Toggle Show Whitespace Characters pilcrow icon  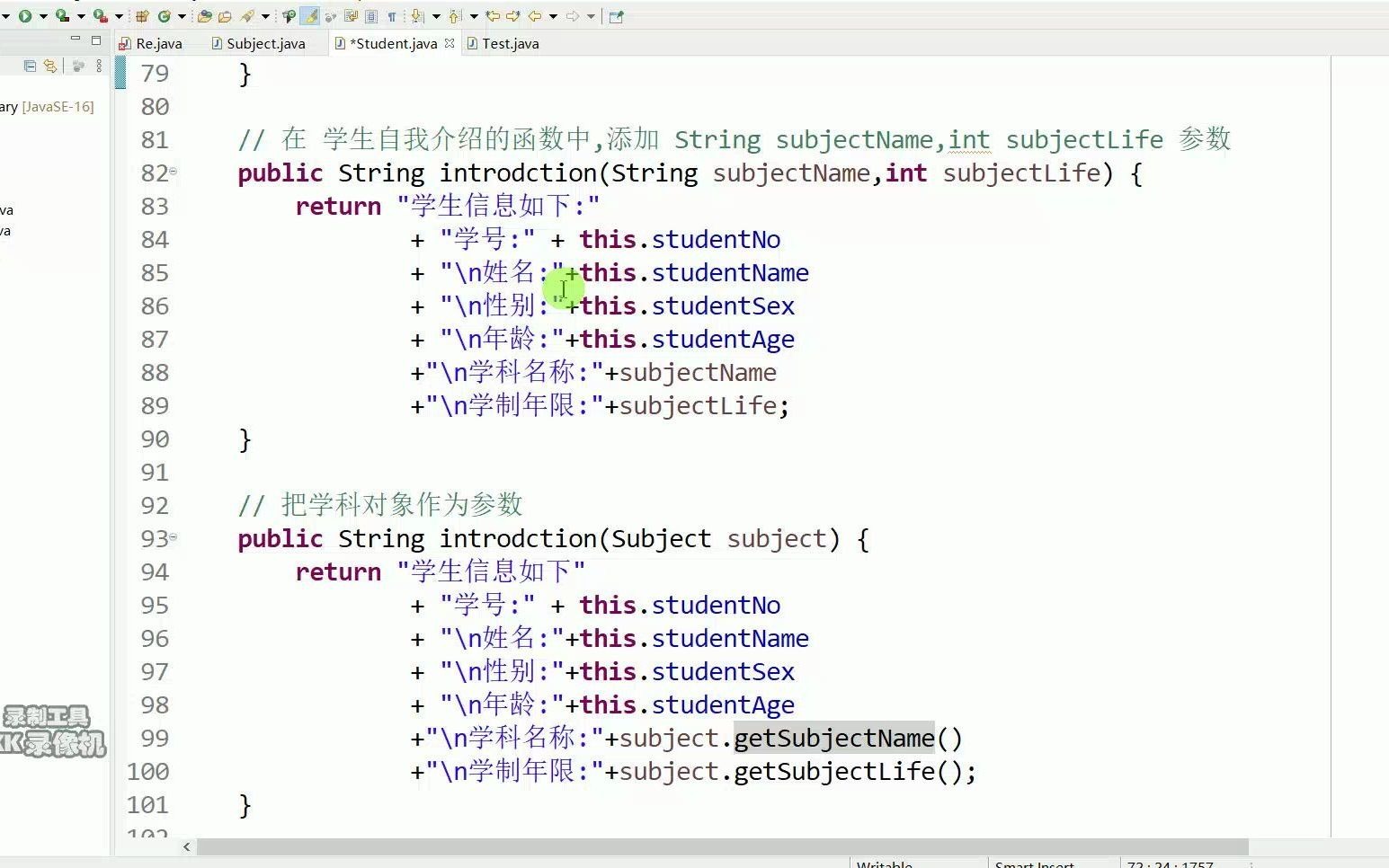click(x=391, y=16)
